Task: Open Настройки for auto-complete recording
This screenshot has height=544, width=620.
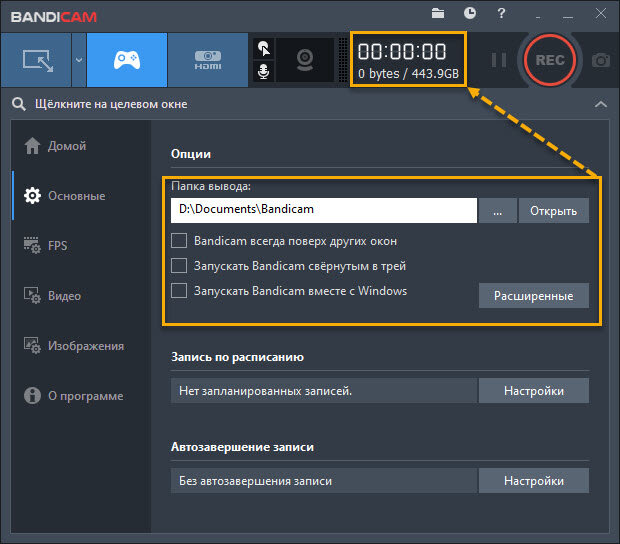Action: [x=534, y=480]
